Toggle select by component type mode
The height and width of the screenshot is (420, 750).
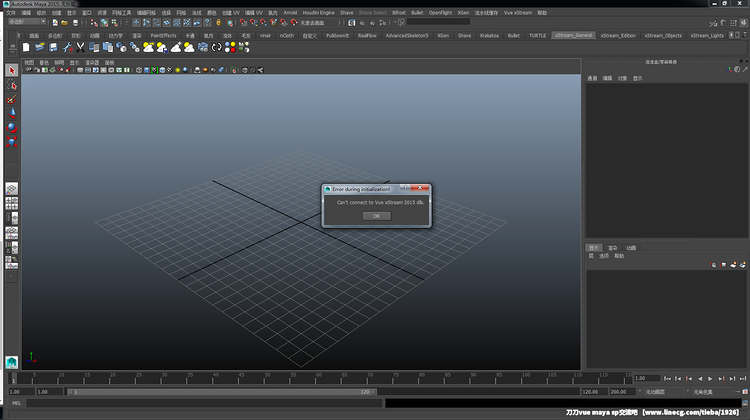coord(114,22)
